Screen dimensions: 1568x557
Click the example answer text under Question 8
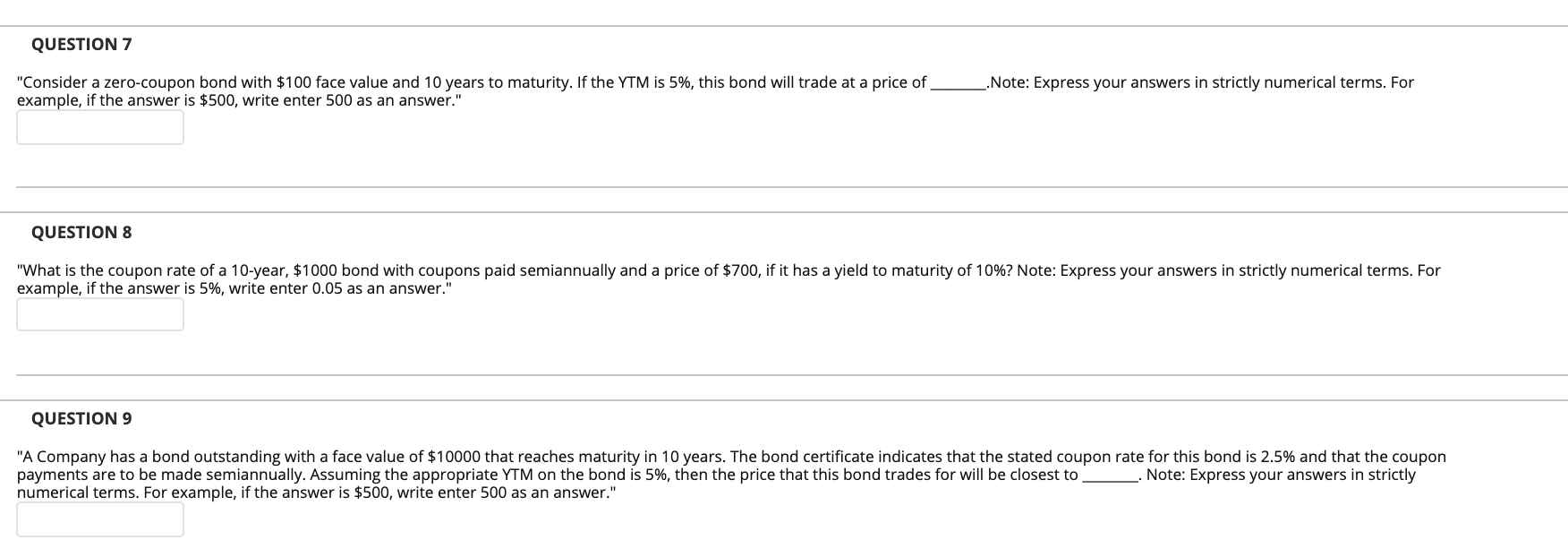coord(233,287)
